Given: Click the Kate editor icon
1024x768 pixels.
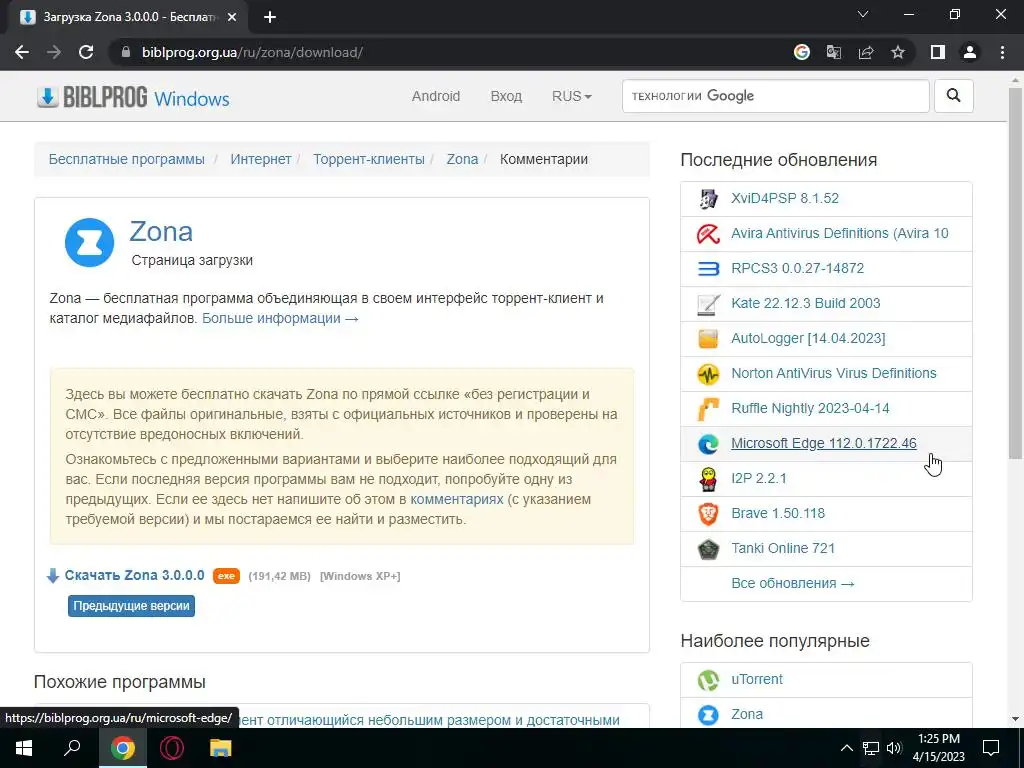Looking at the screenshot, I should (708, 304).
